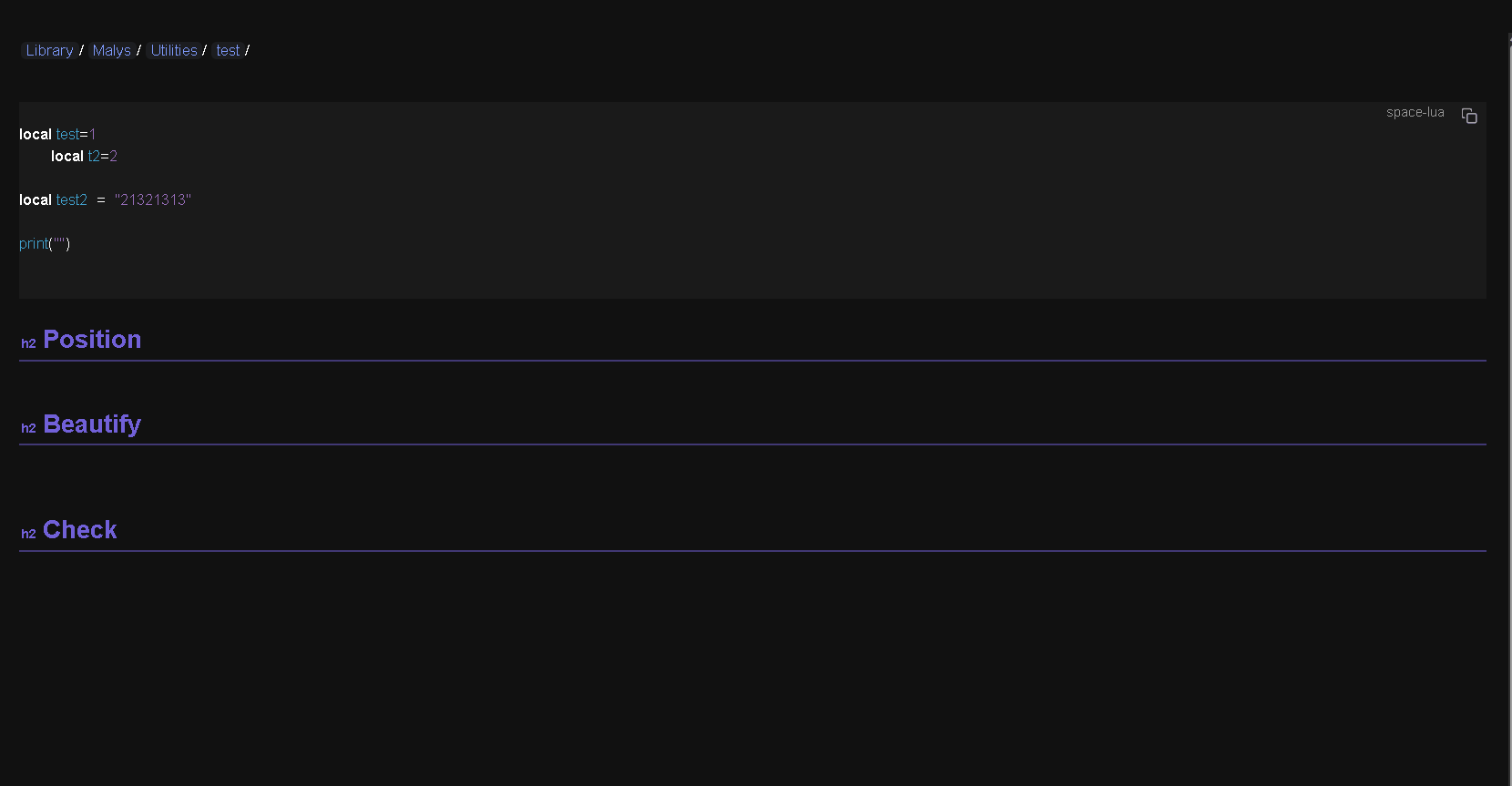1512x786 pixels.
Task: Copy the space-lua code block
Action: (x=1468, y=116)
